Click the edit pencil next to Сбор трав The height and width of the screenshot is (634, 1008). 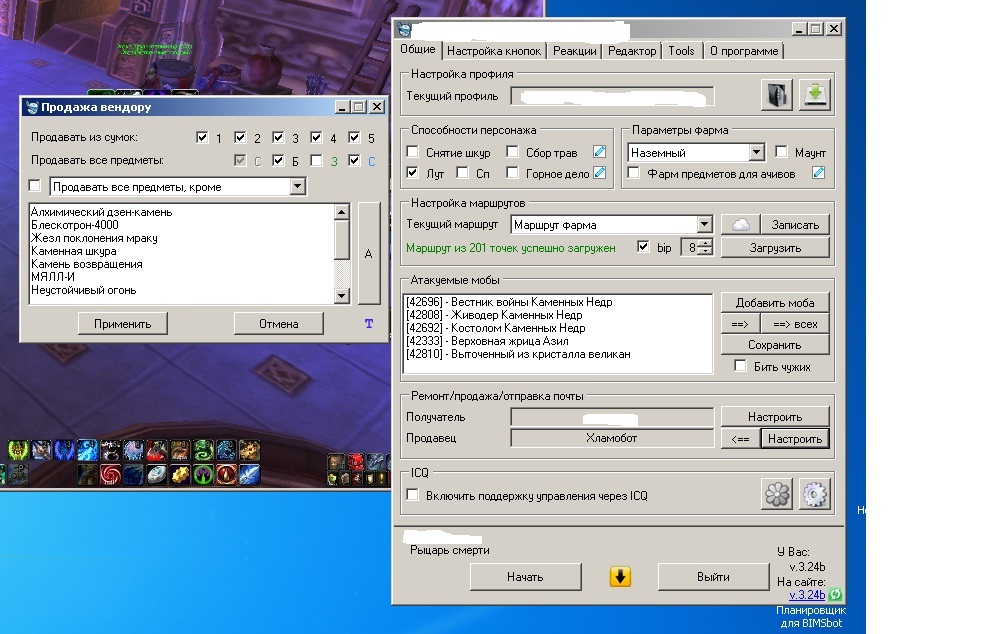[x=599, y=153]
